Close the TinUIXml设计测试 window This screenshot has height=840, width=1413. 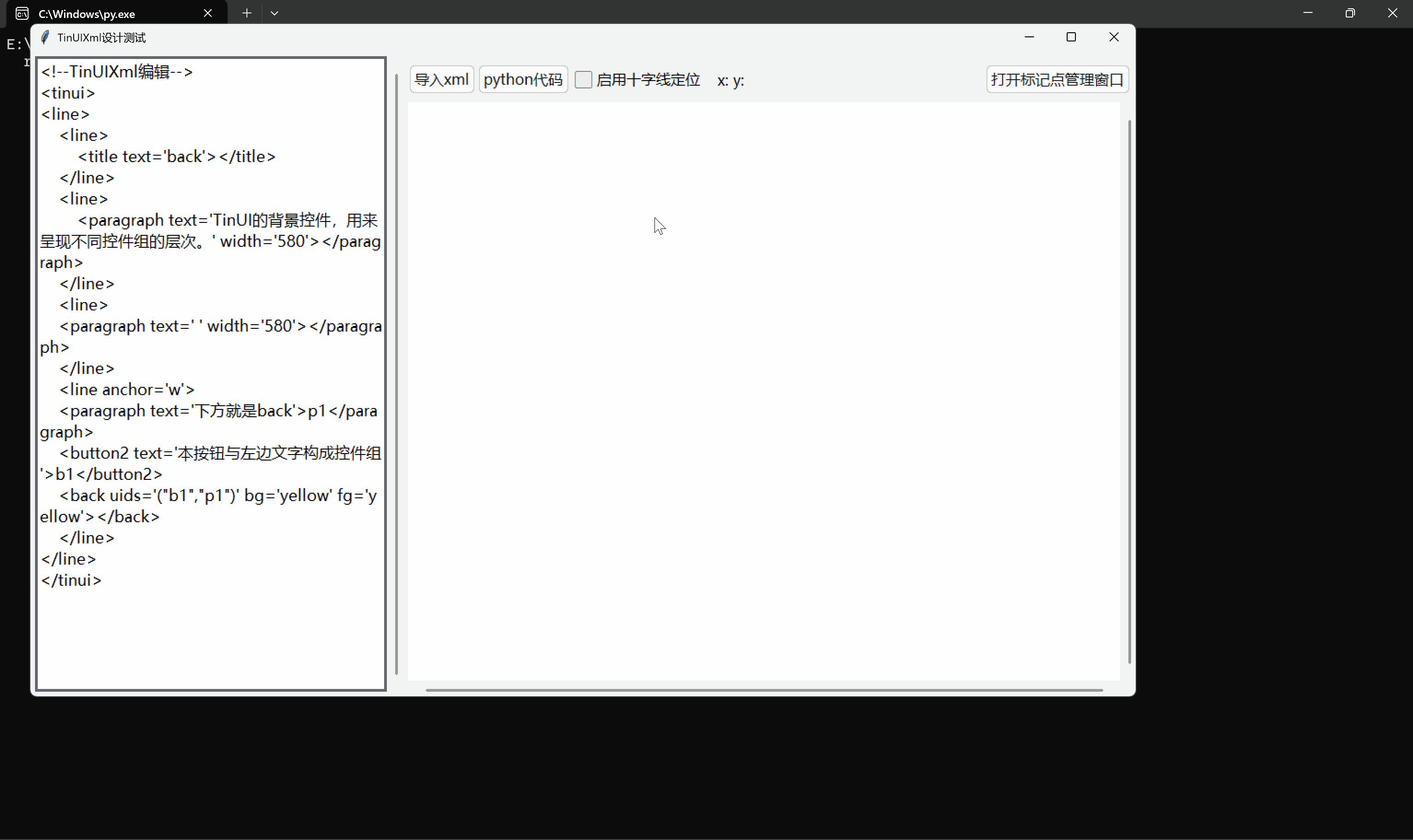click(1114, 37)
